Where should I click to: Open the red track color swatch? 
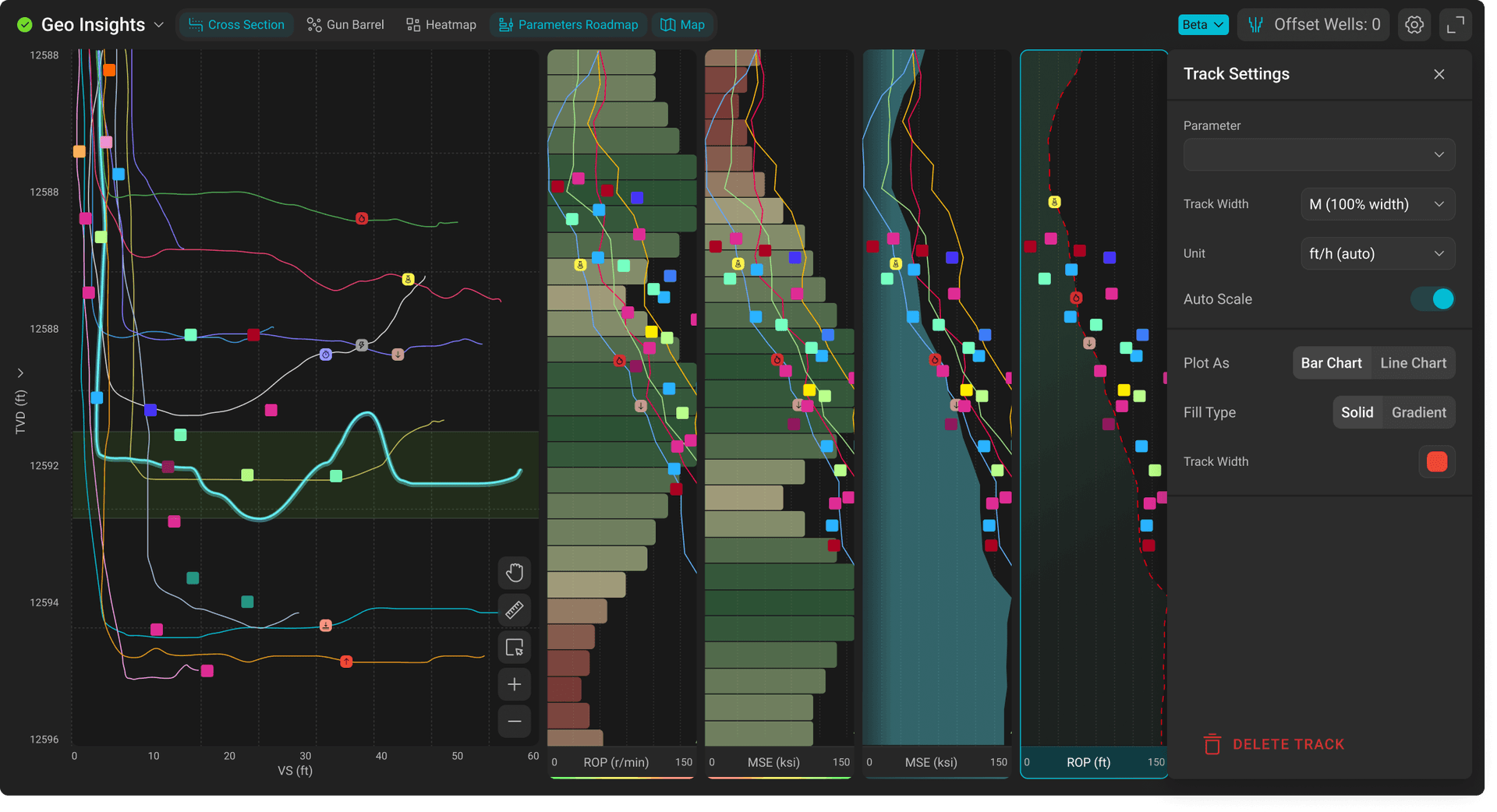tap(1437, 462)
